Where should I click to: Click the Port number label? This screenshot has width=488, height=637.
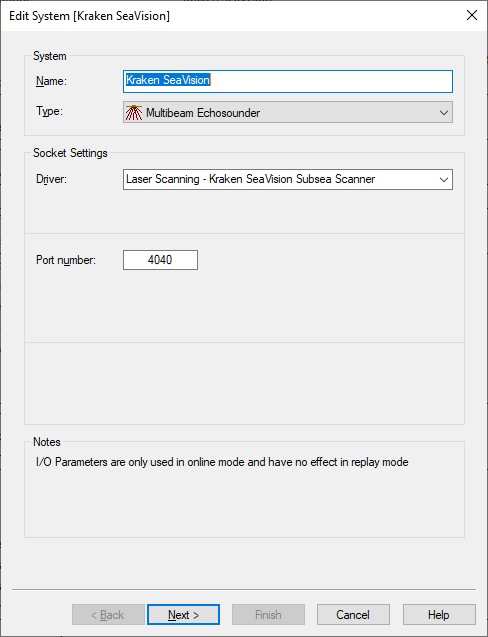pyautogui.click(x=66, y=260)
